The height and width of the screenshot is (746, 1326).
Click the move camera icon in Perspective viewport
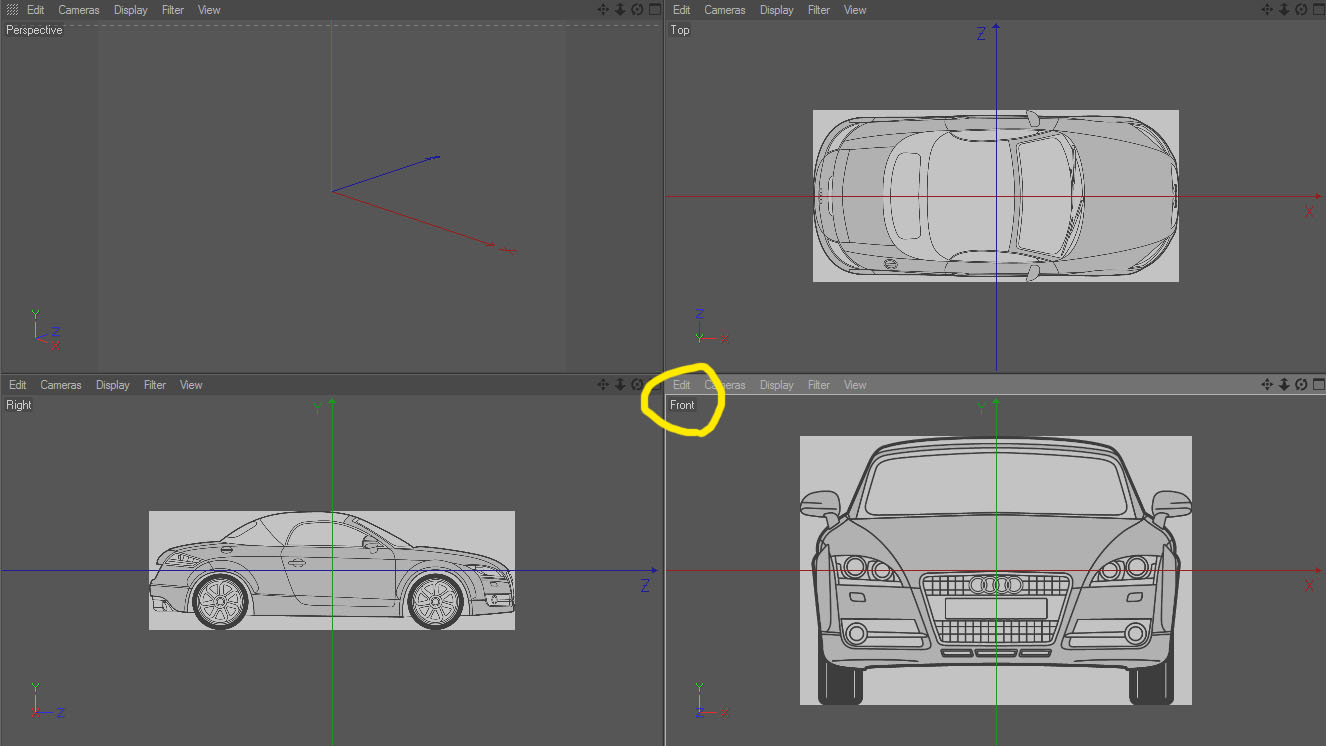click(x=603, y=10)
